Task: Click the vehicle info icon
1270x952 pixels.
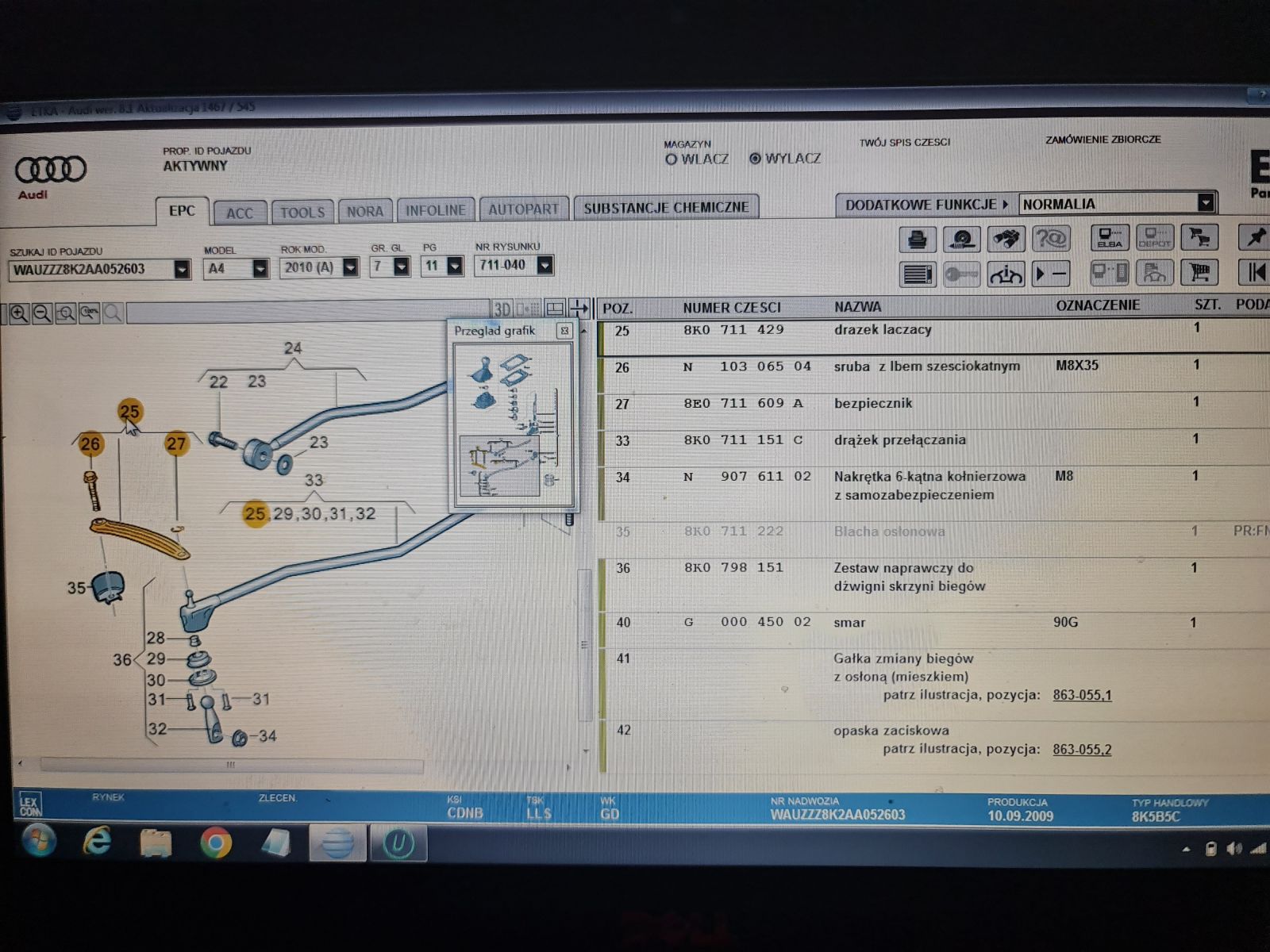Action: click(1006, 274)
